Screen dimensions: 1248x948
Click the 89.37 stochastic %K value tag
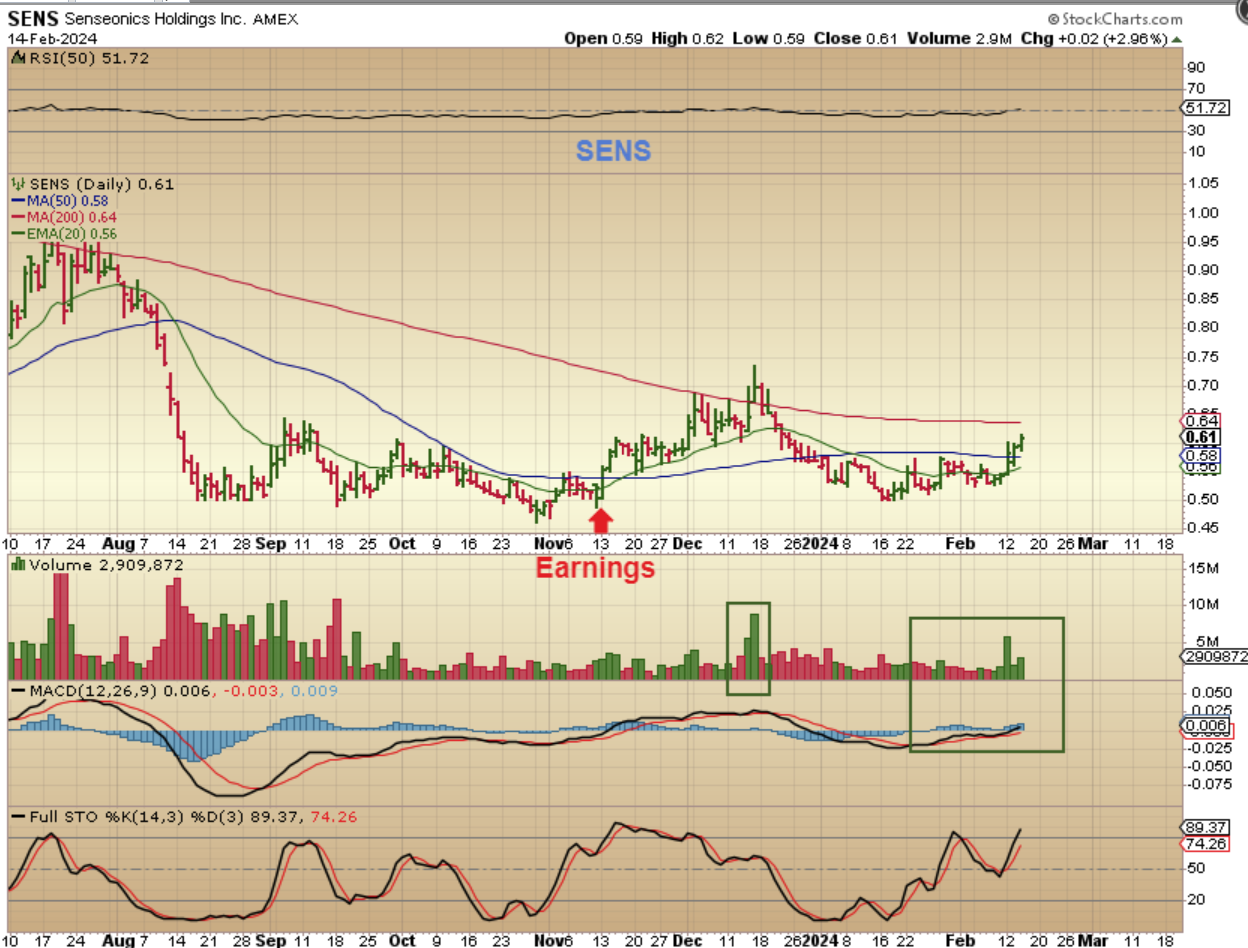1205,828
